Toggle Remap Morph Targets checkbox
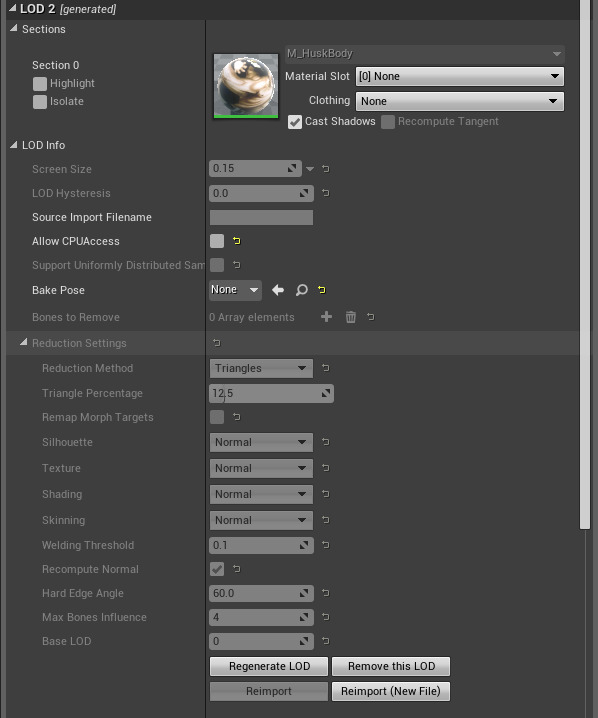 tap(217, 417)
